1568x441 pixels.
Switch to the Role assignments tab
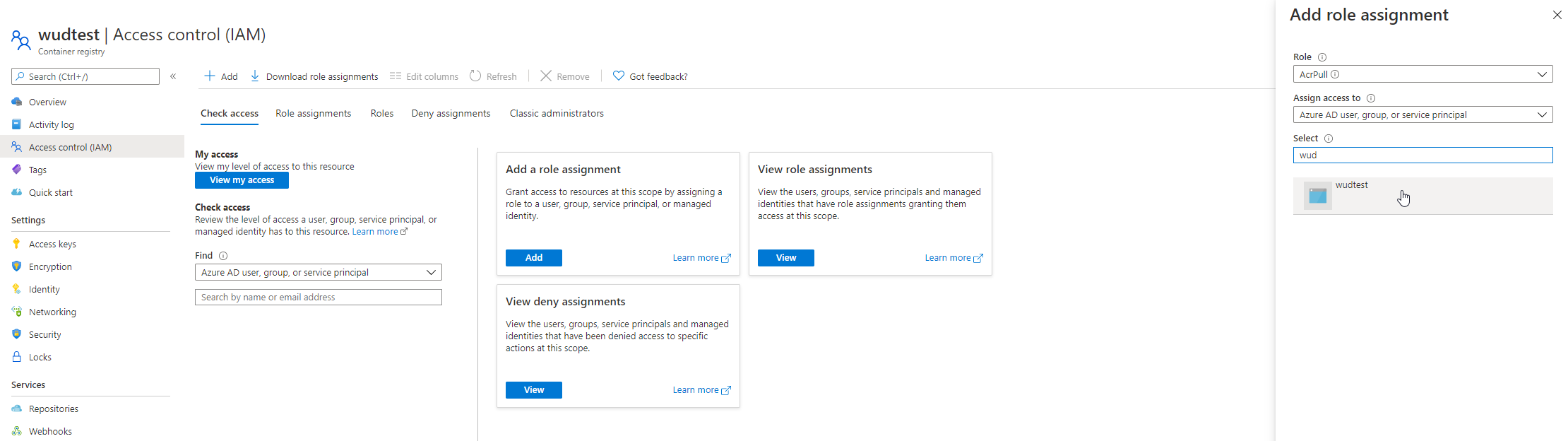point(313,113)
